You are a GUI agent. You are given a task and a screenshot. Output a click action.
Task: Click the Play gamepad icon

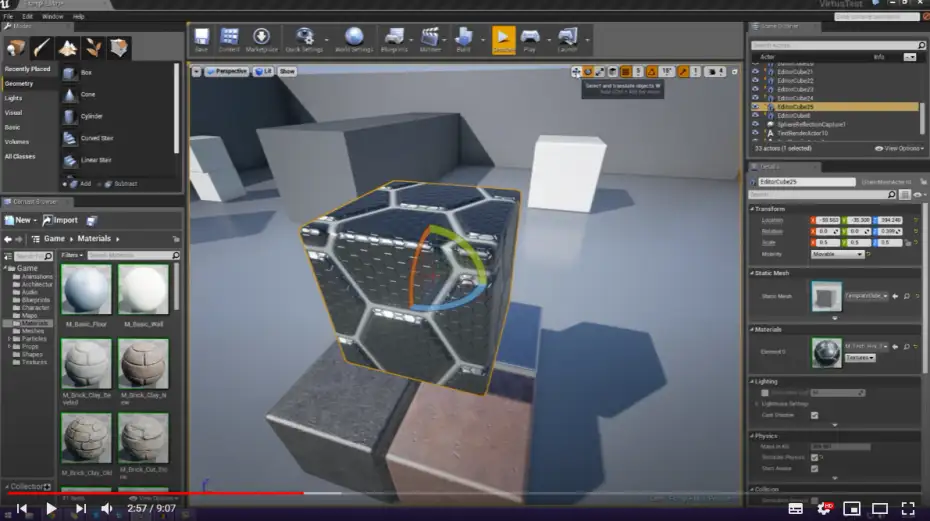(530, 40)
